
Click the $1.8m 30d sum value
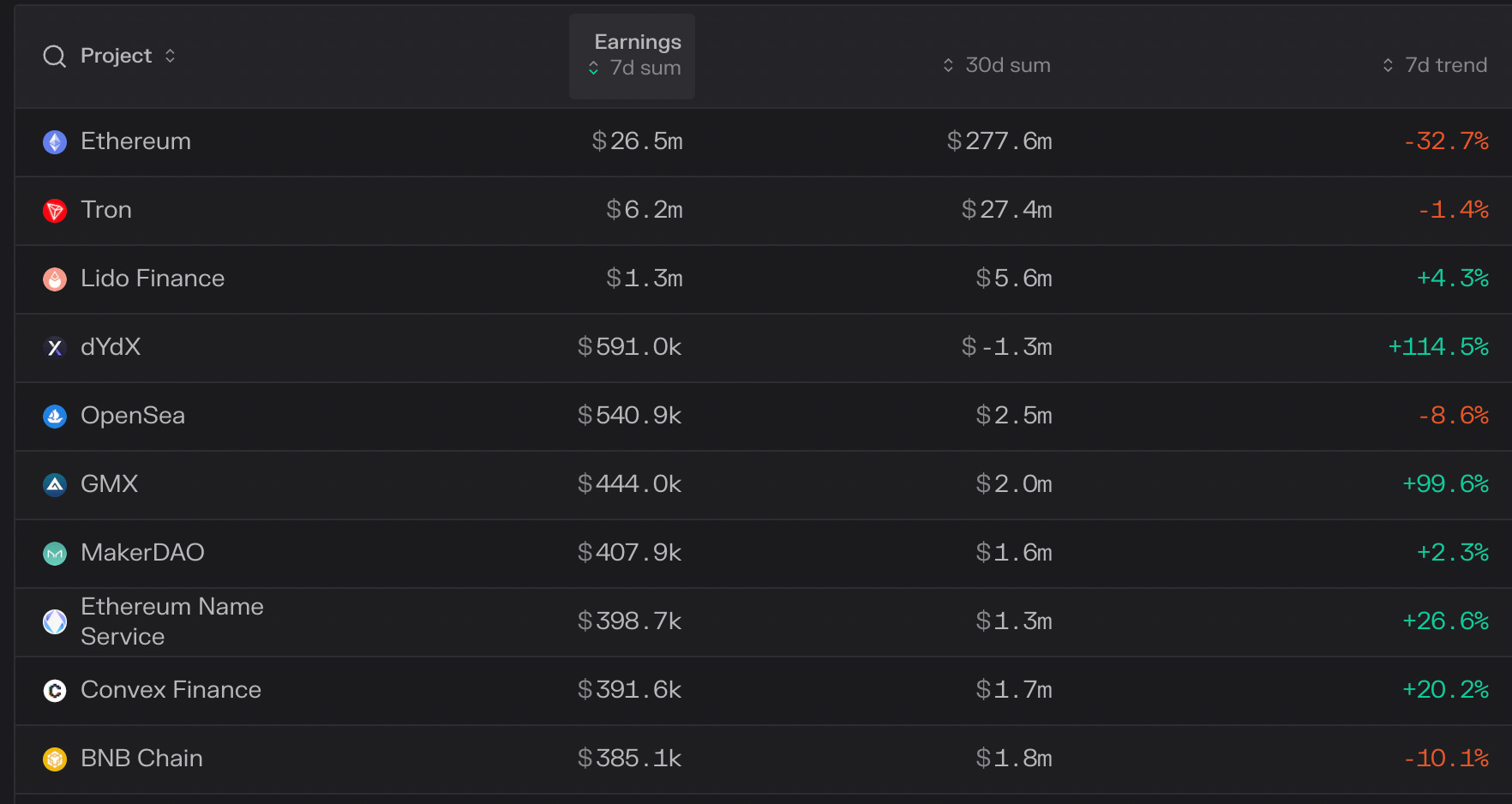[x=1014, y=759]
